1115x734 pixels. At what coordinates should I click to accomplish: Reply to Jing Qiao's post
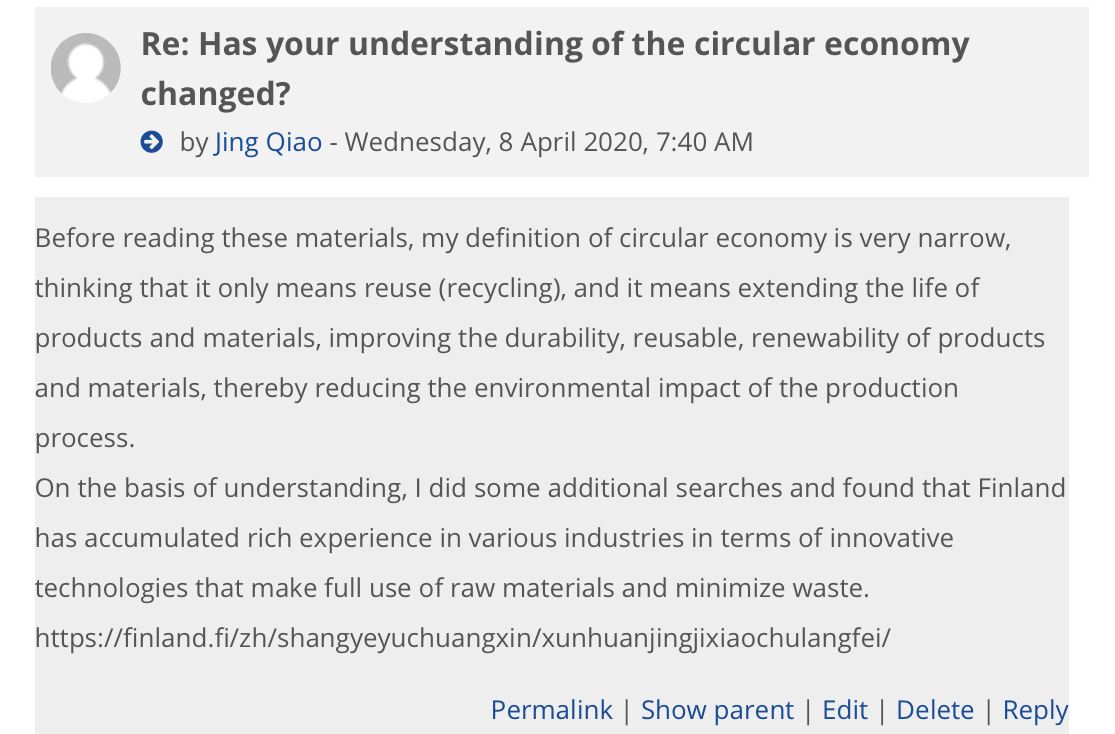coord(1035,710)
